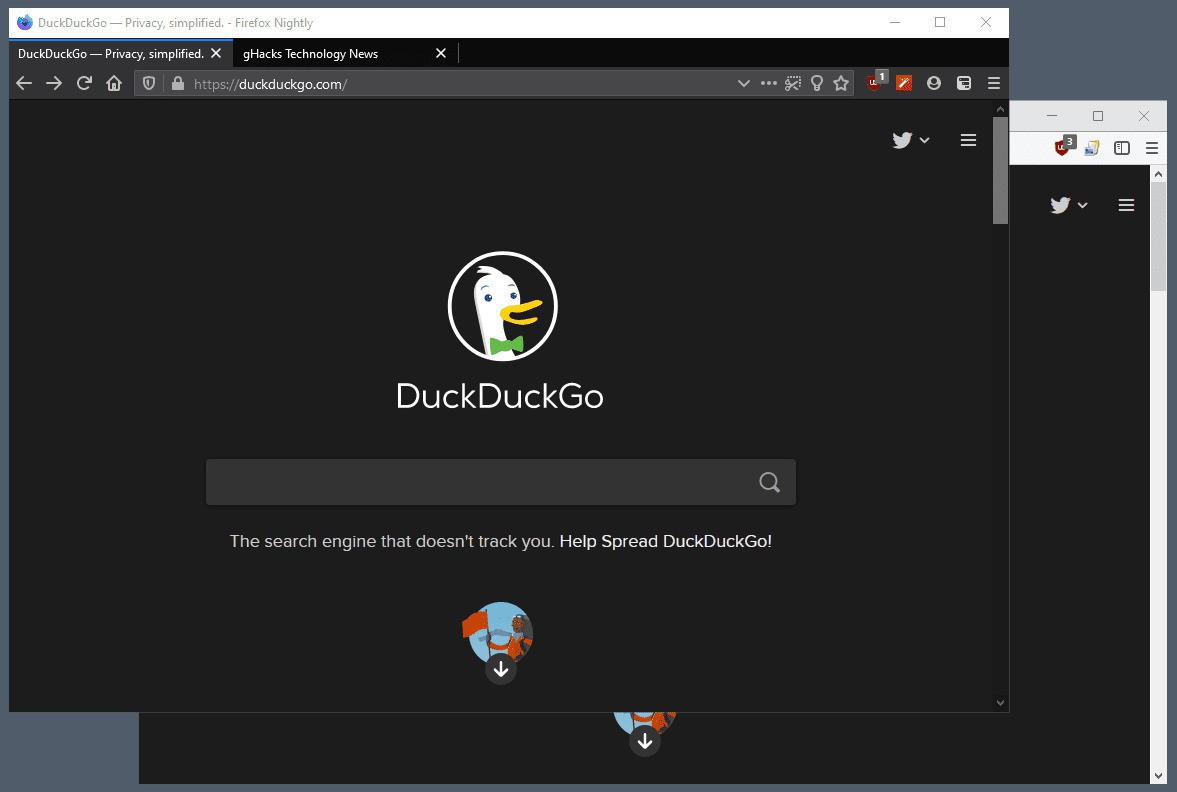Click the front window scrollbar thumb
1177x792 pixels.
[x=1000, y=170]
